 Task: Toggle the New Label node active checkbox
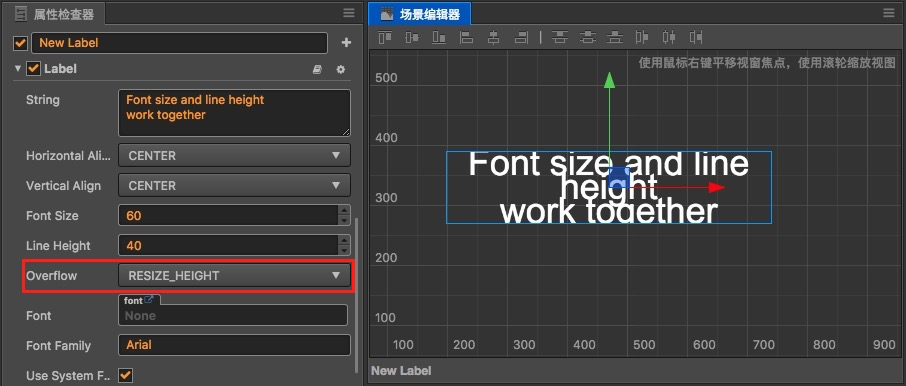pos(21,43)
